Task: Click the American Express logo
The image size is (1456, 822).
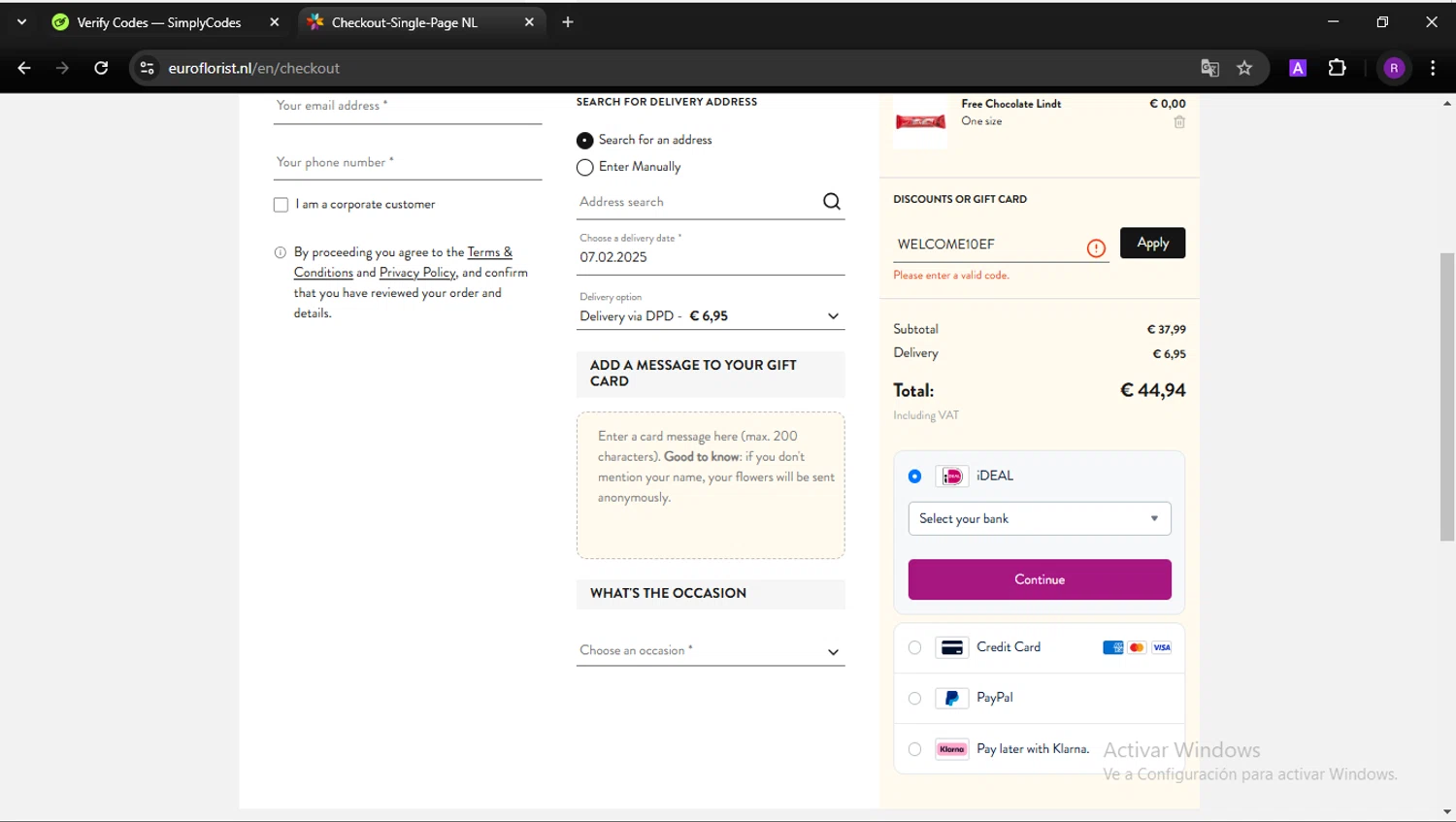Action: pyautogui.click(x=1113, y=647)
